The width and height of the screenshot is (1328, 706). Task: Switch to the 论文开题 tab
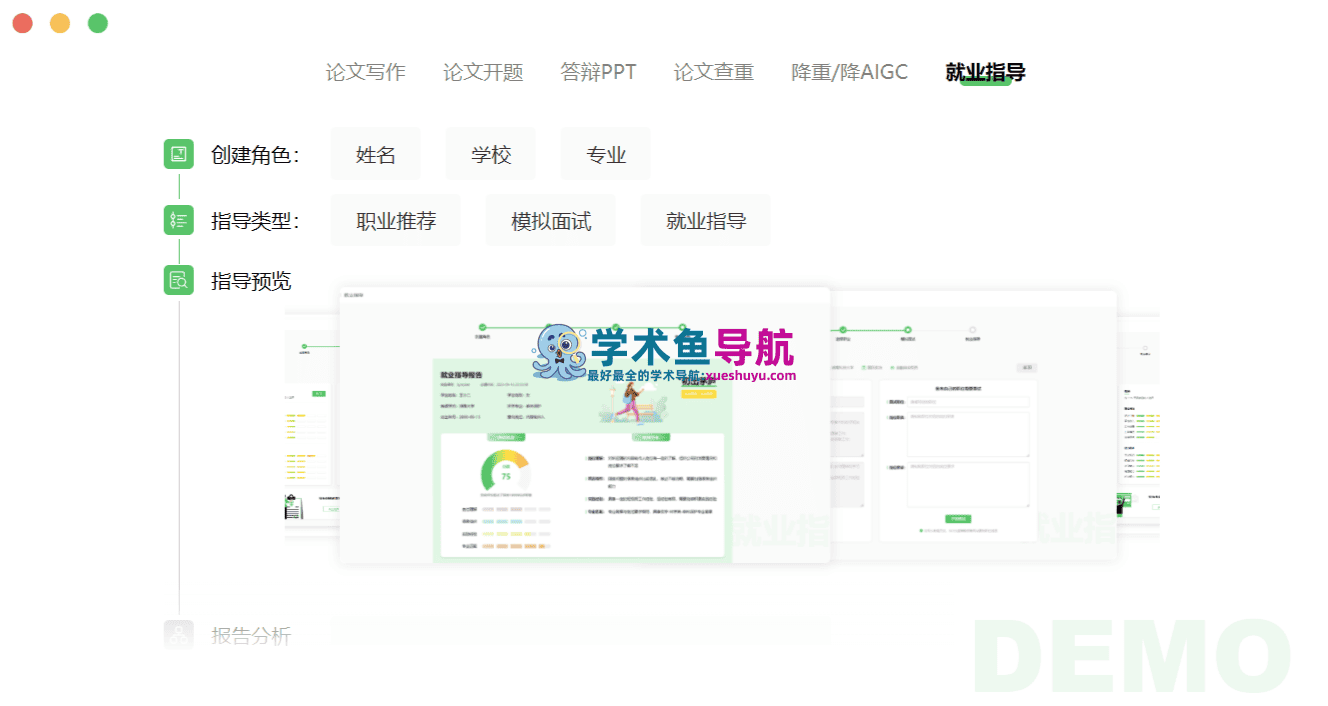coord(483,72)
